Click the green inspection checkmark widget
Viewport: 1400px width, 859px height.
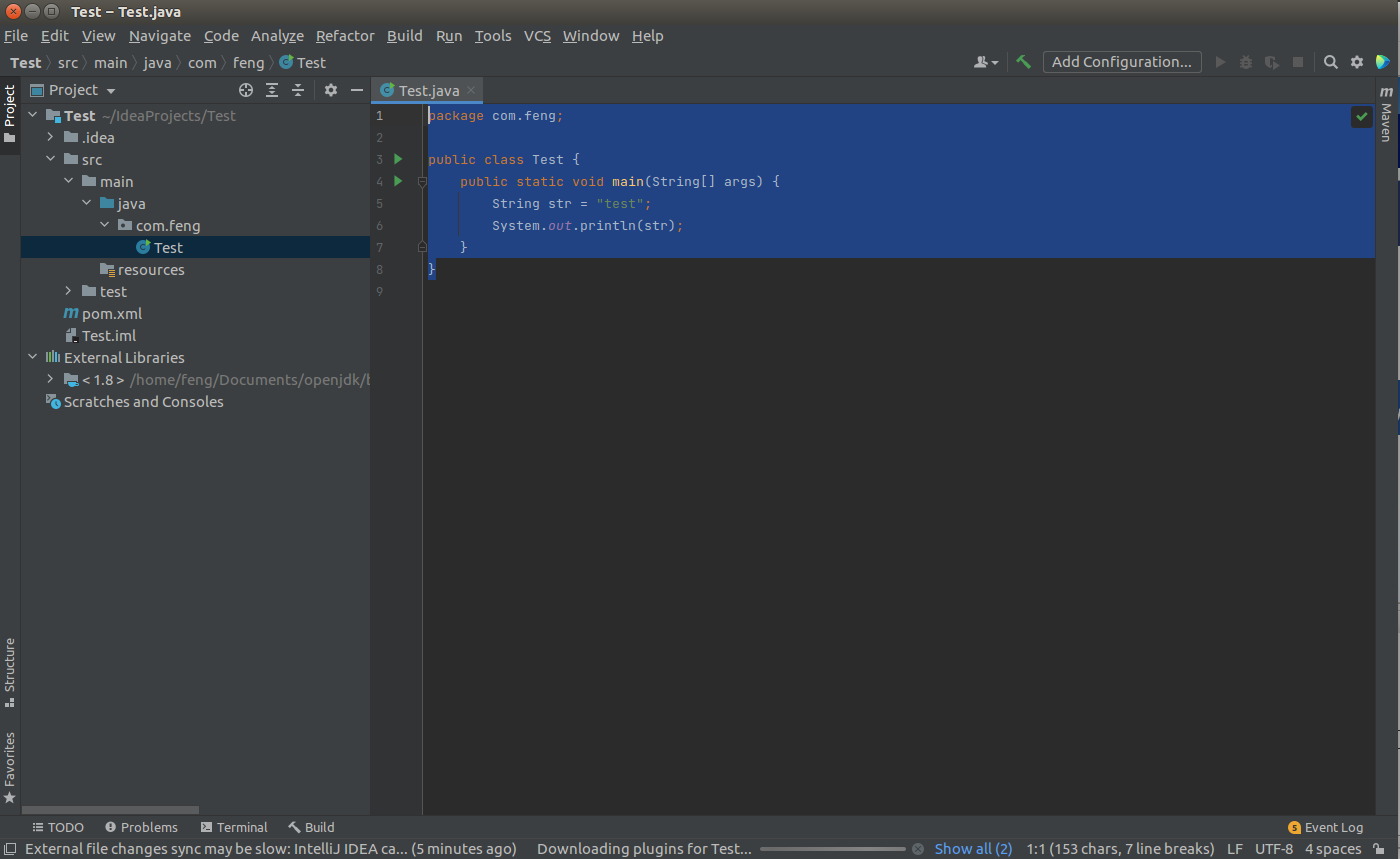pos(1361,116)
